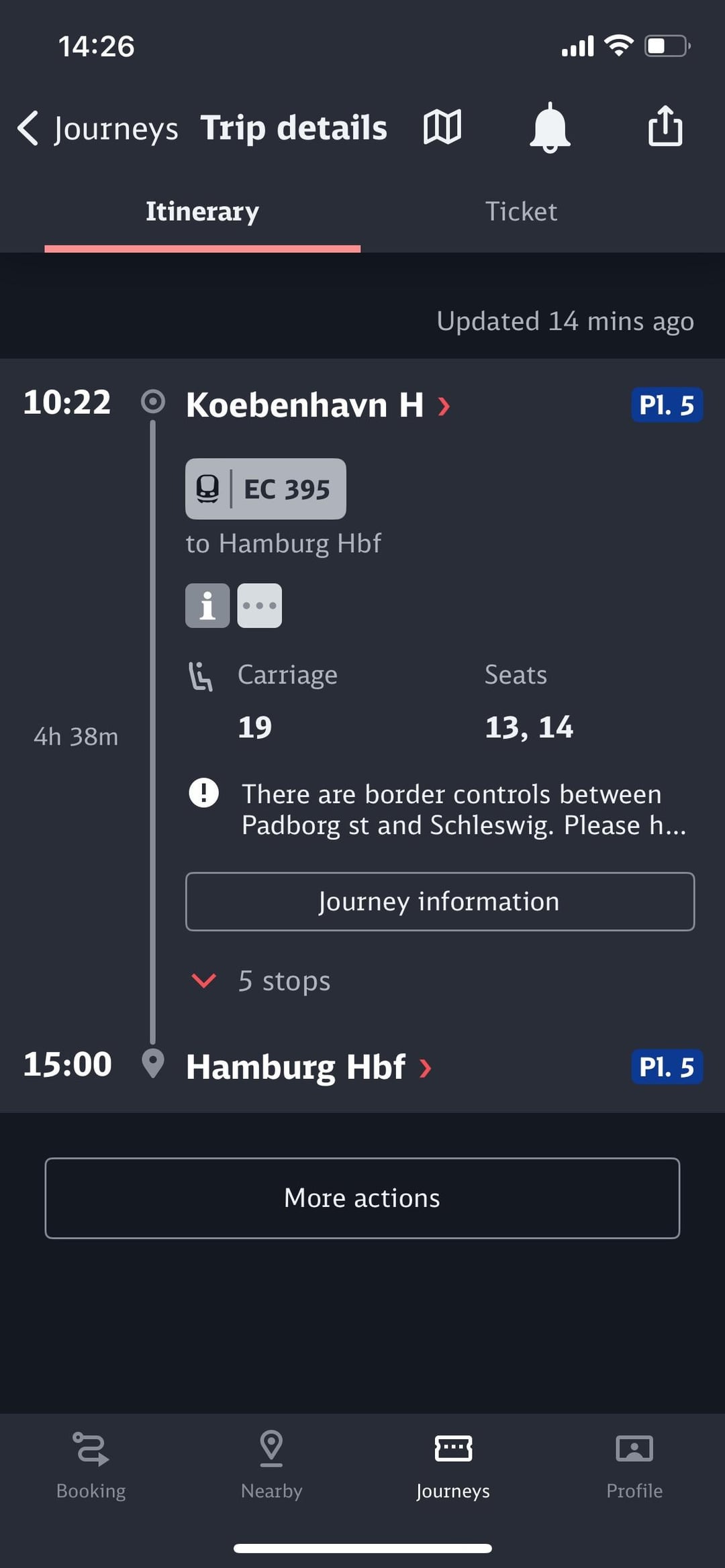The image size is (725, 1568).
Task: Expand the 5 stops list
Action: (x=261, y=981)
